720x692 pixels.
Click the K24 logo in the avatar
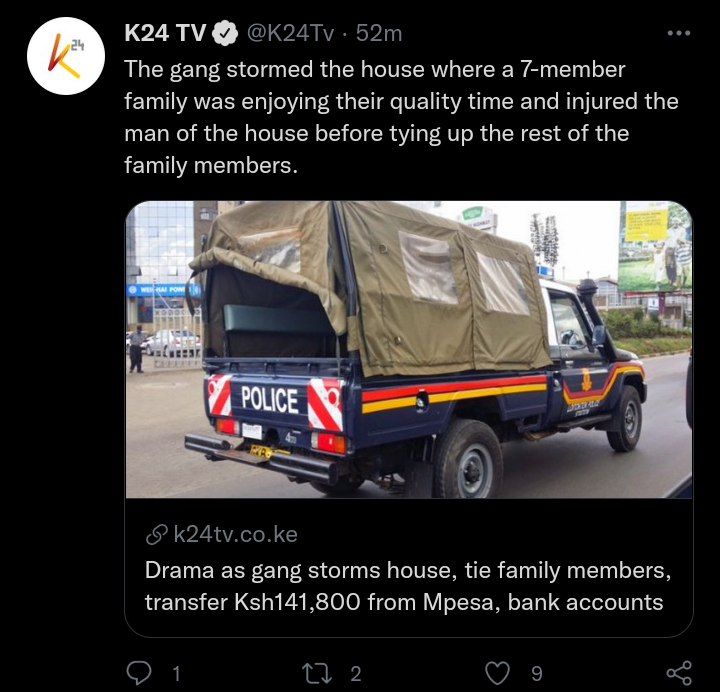[66, 56]
